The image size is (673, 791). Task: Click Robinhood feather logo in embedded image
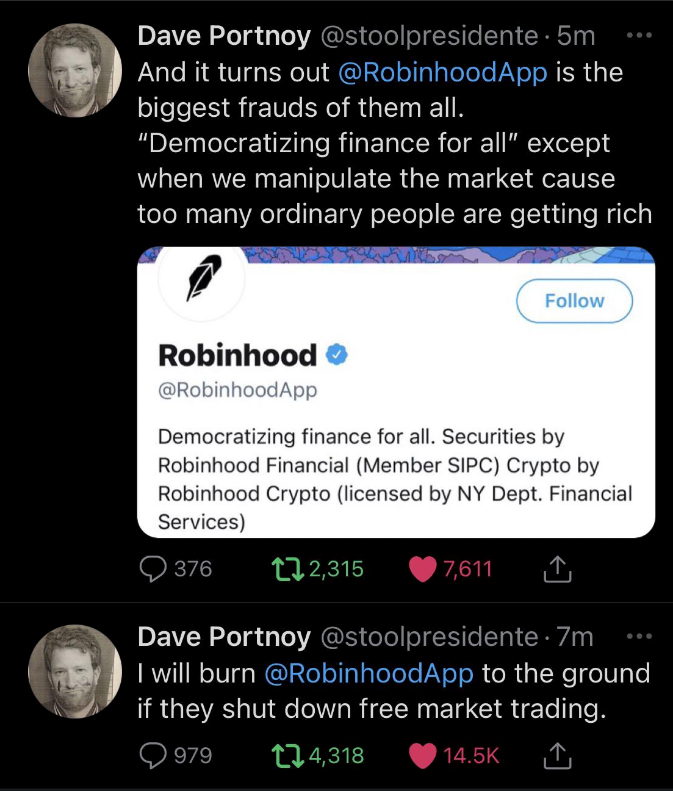(203, 277)
